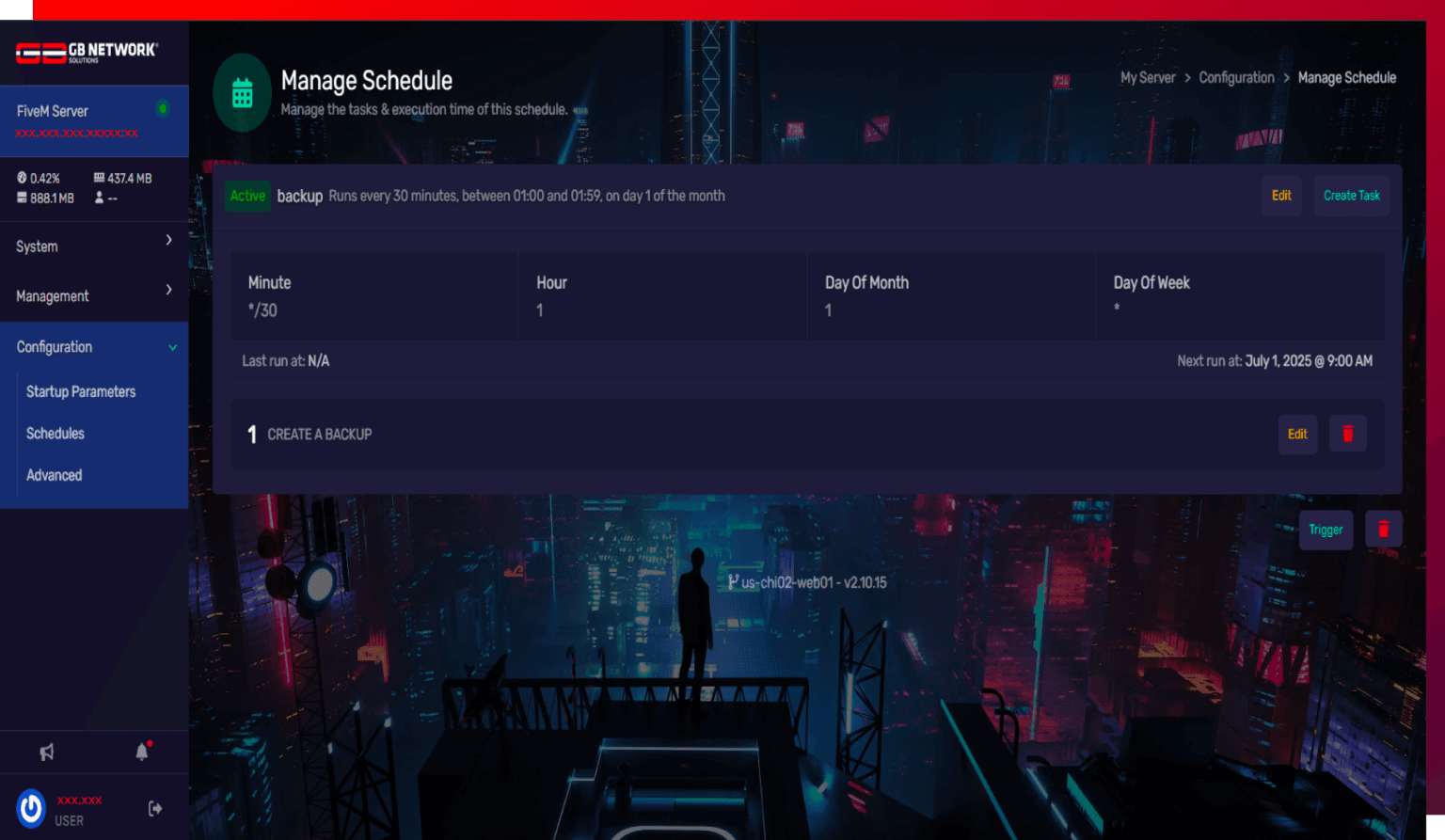
Task: Collapse the Configuration section
Action: click(173, 347)
